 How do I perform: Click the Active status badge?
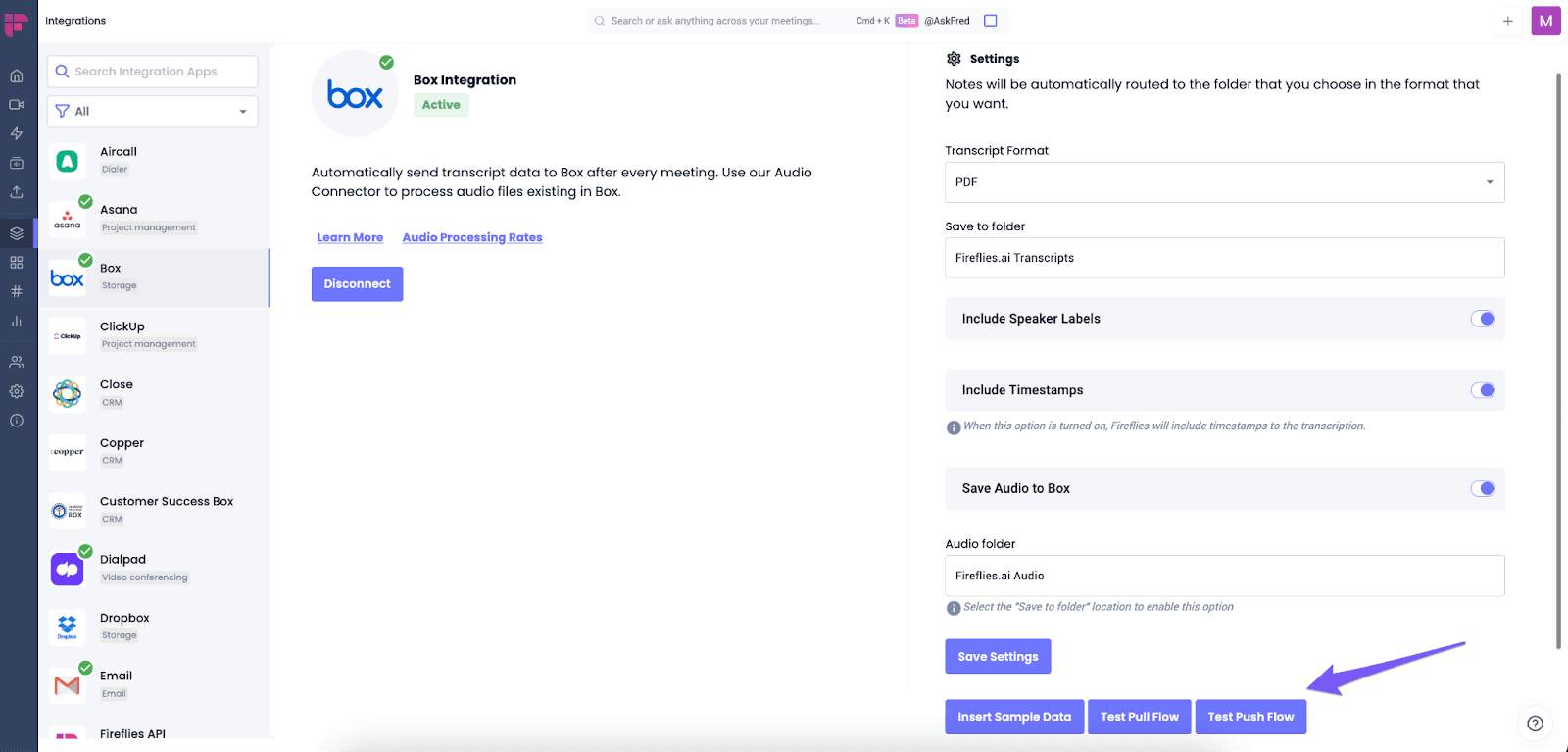(441, 105)
